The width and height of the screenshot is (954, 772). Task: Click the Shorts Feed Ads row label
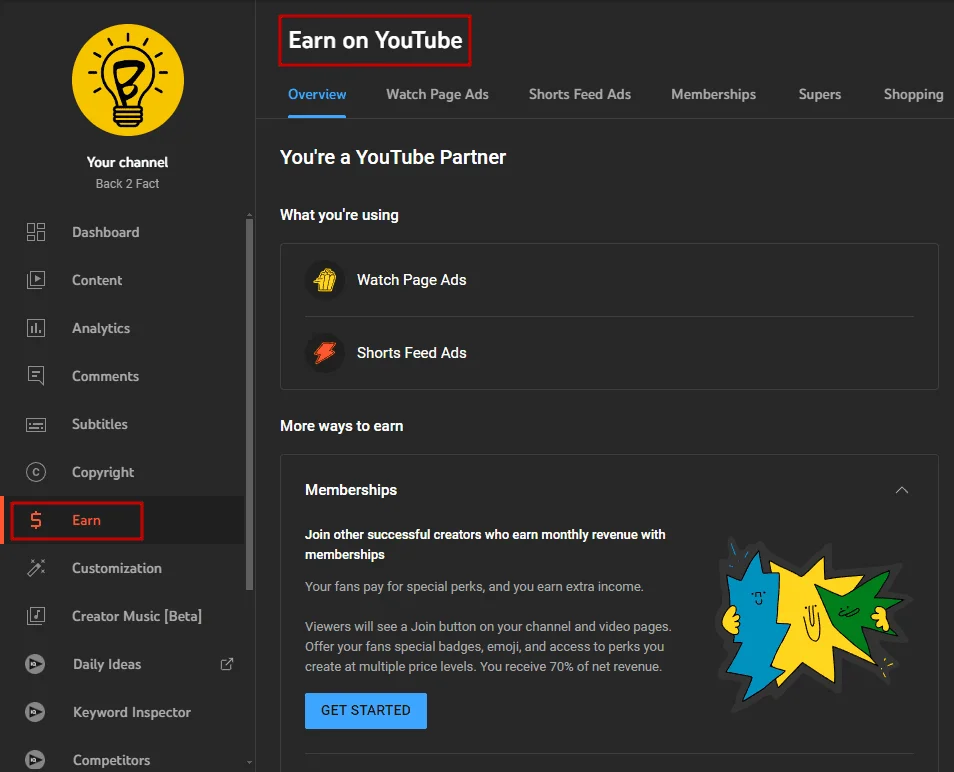411,353
